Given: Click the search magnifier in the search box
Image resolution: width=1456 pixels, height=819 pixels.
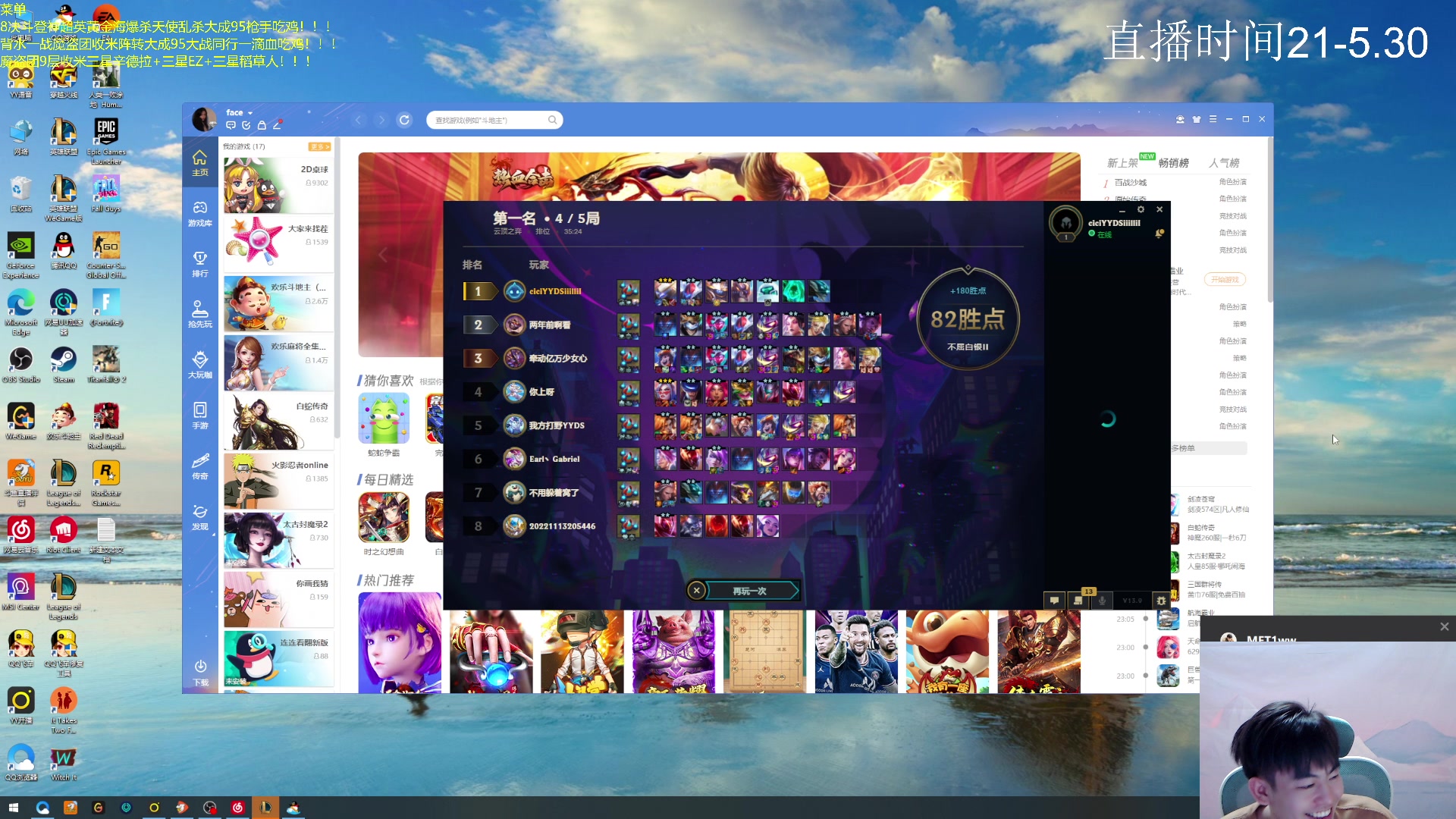Looking at the screenshot, I should click(x=552, y=120).
